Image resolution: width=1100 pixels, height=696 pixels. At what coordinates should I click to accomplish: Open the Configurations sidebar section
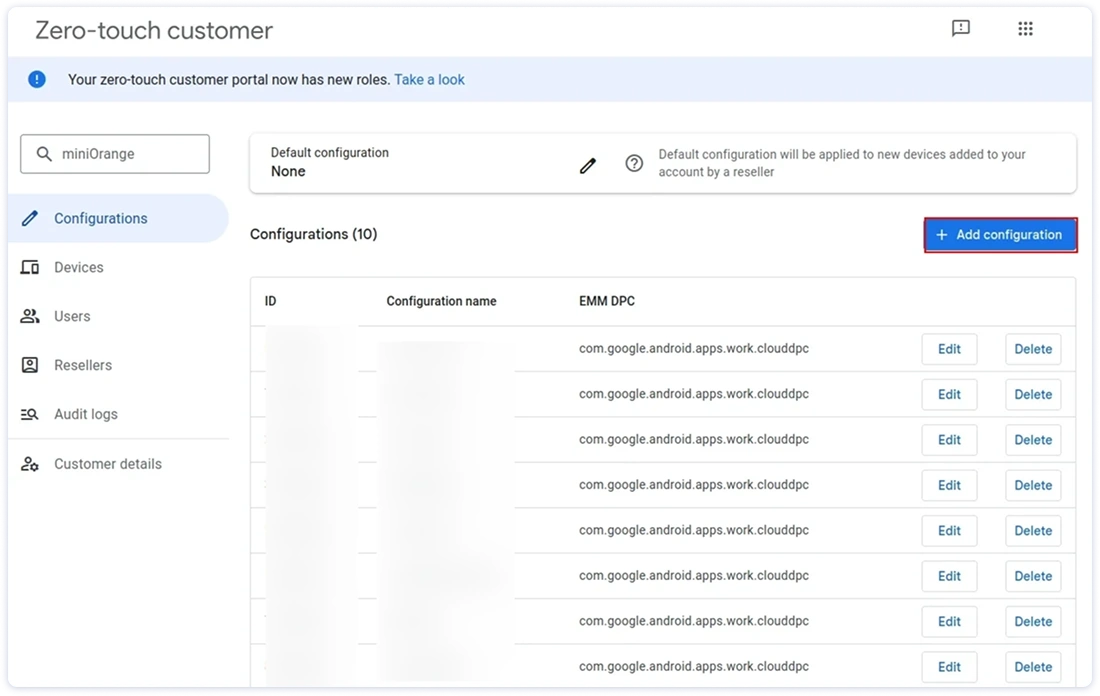100,218
